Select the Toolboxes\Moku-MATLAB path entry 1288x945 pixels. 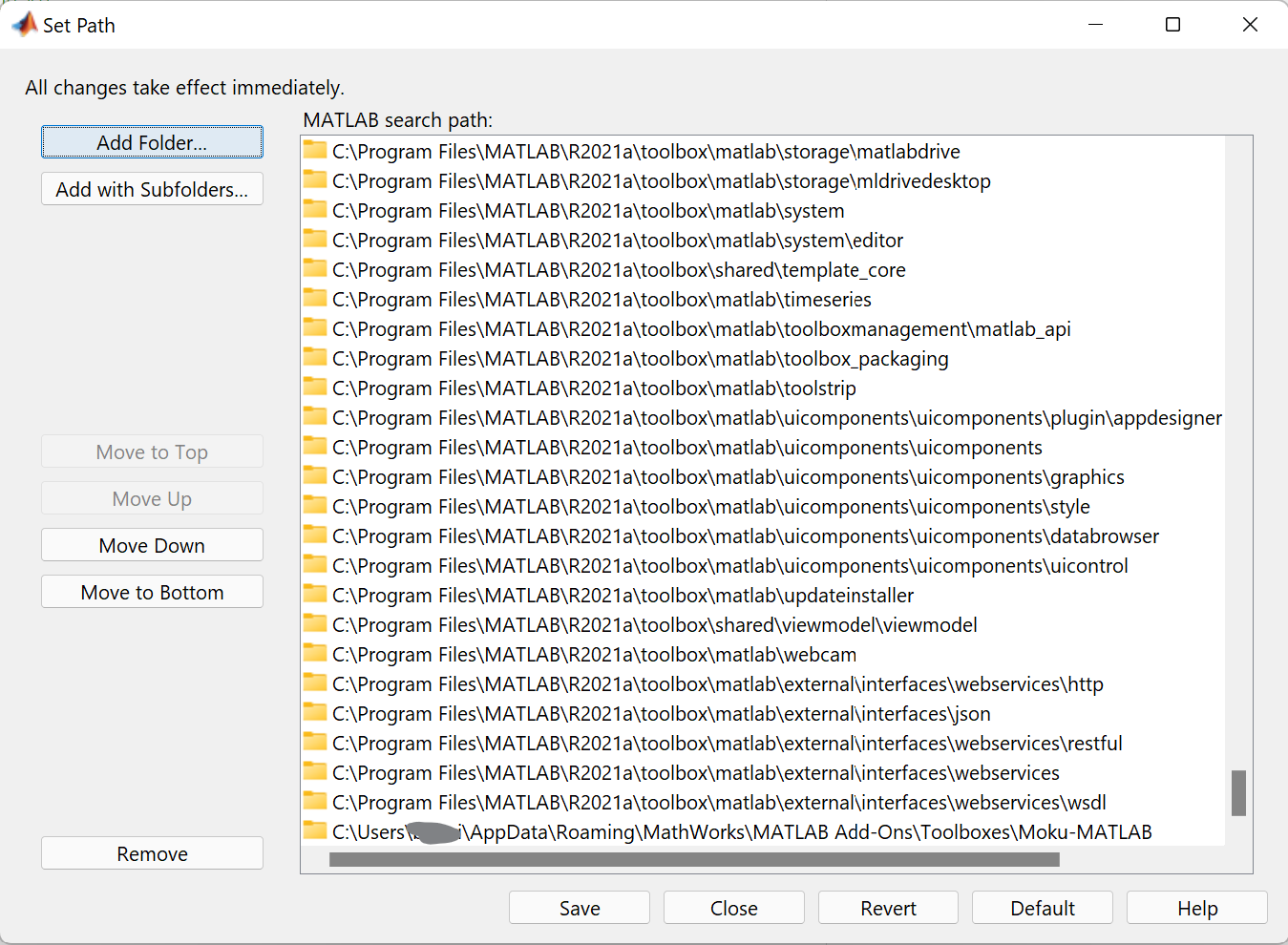coord(742,832)
